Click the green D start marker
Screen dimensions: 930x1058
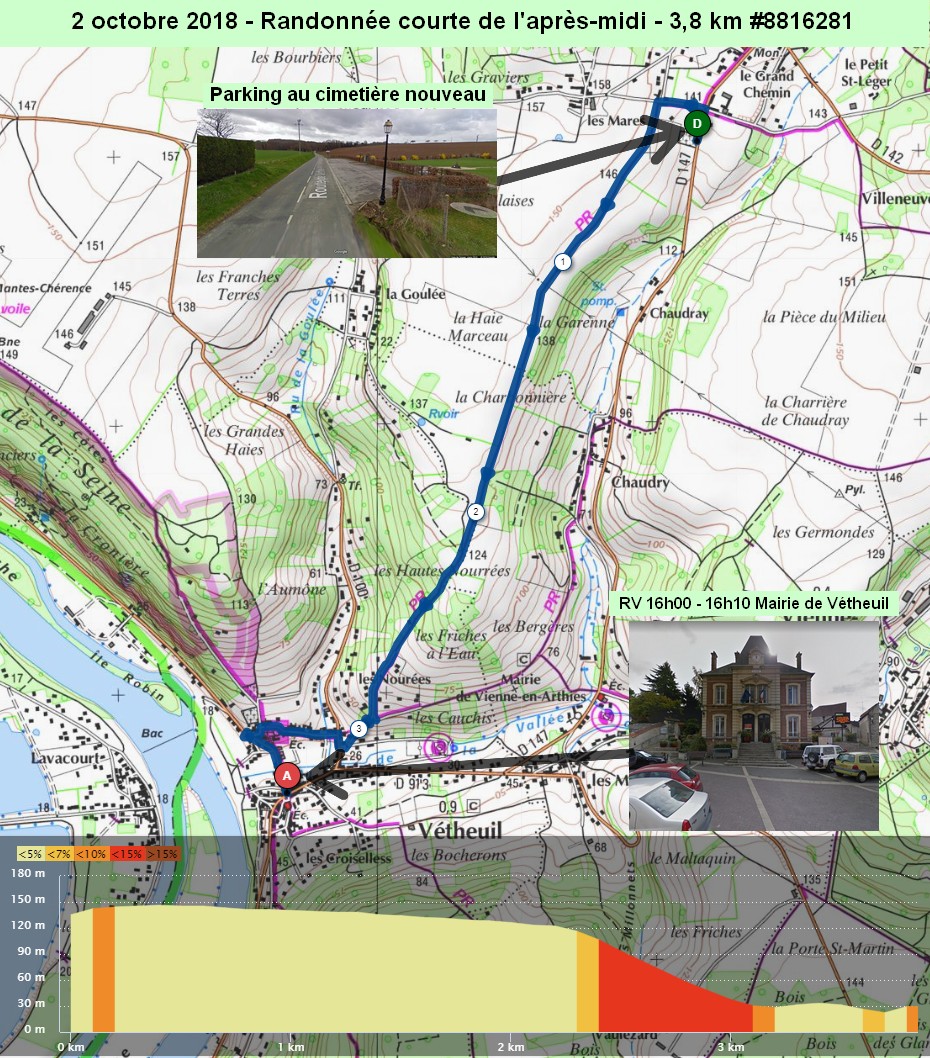coord(696,123)
